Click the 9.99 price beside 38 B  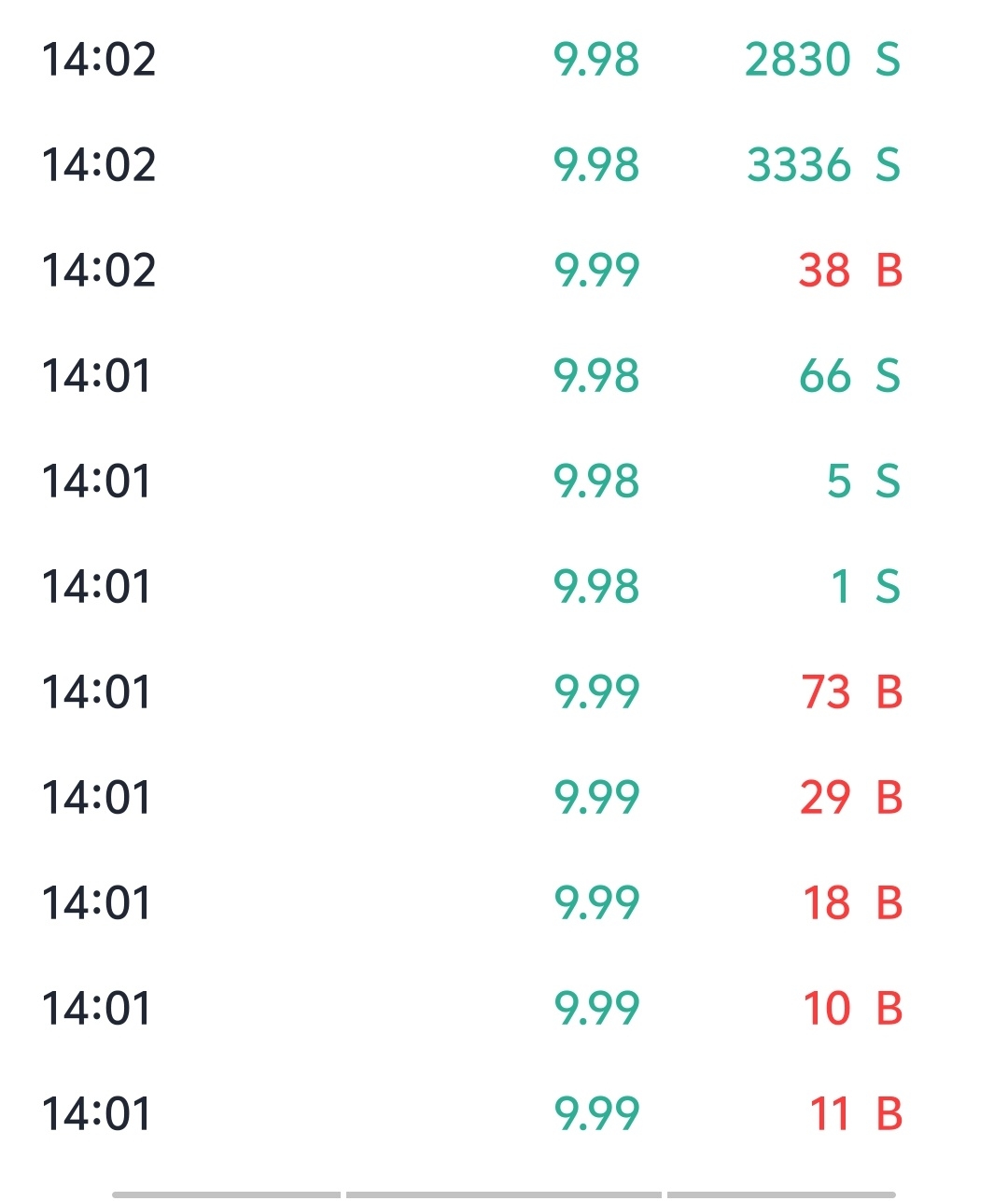tap(596, 271)
